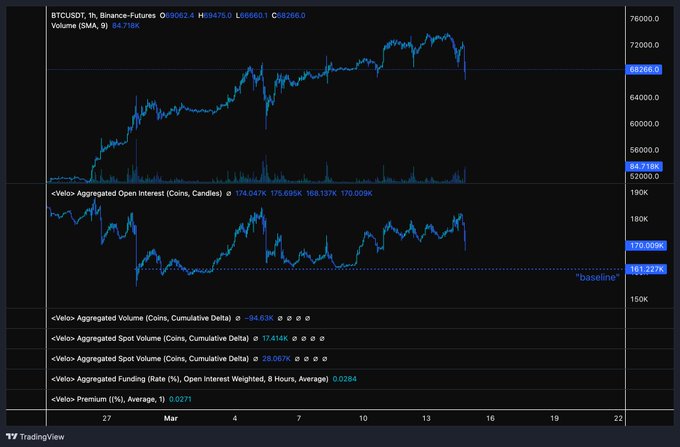The image size is (680, 447).
Task: Click the spot delta value 28.067K
Action: (x=276, y=359)
